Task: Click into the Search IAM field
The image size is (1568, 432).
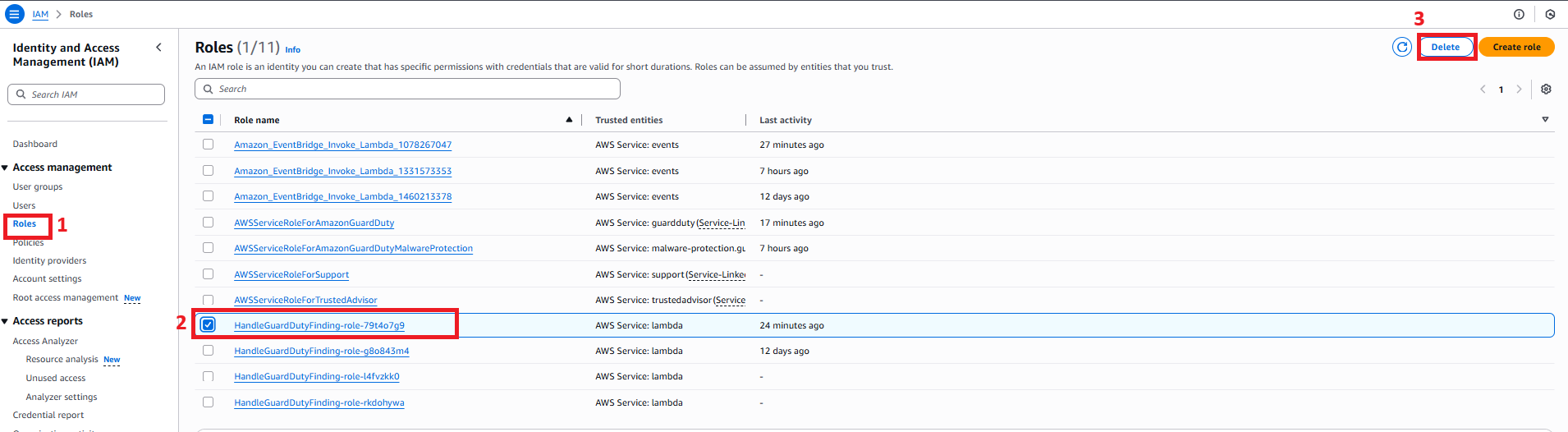Action: coord(86,94)
